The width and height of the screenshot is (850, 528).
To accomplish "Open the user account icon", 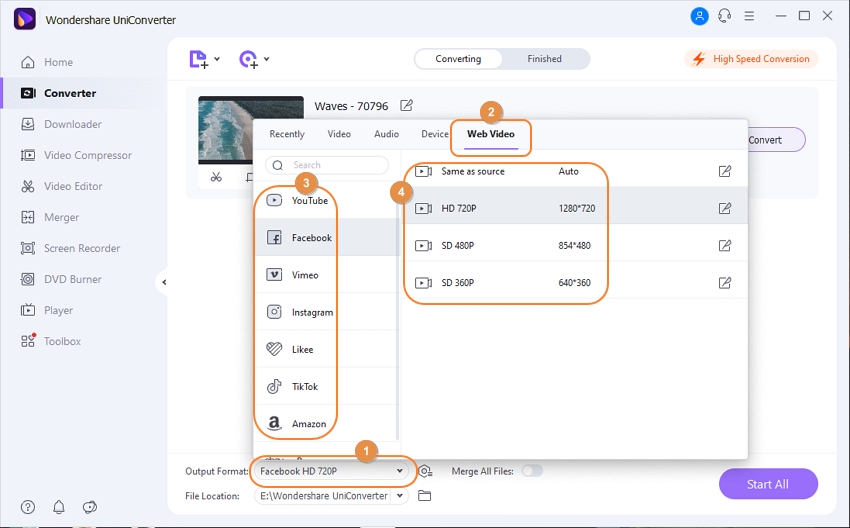I will click(699, 16).
